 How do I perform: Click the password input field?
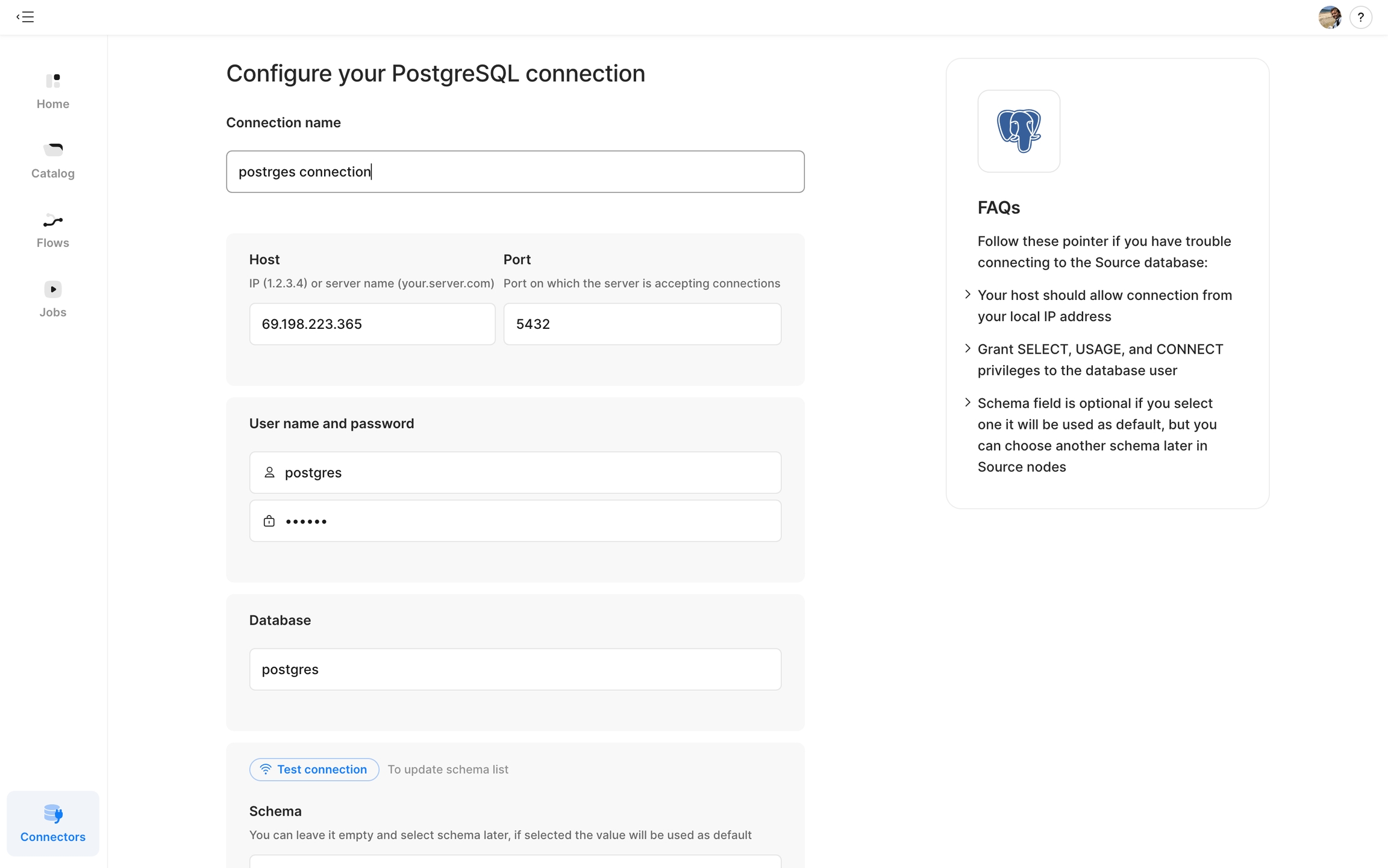click(515, 521)
